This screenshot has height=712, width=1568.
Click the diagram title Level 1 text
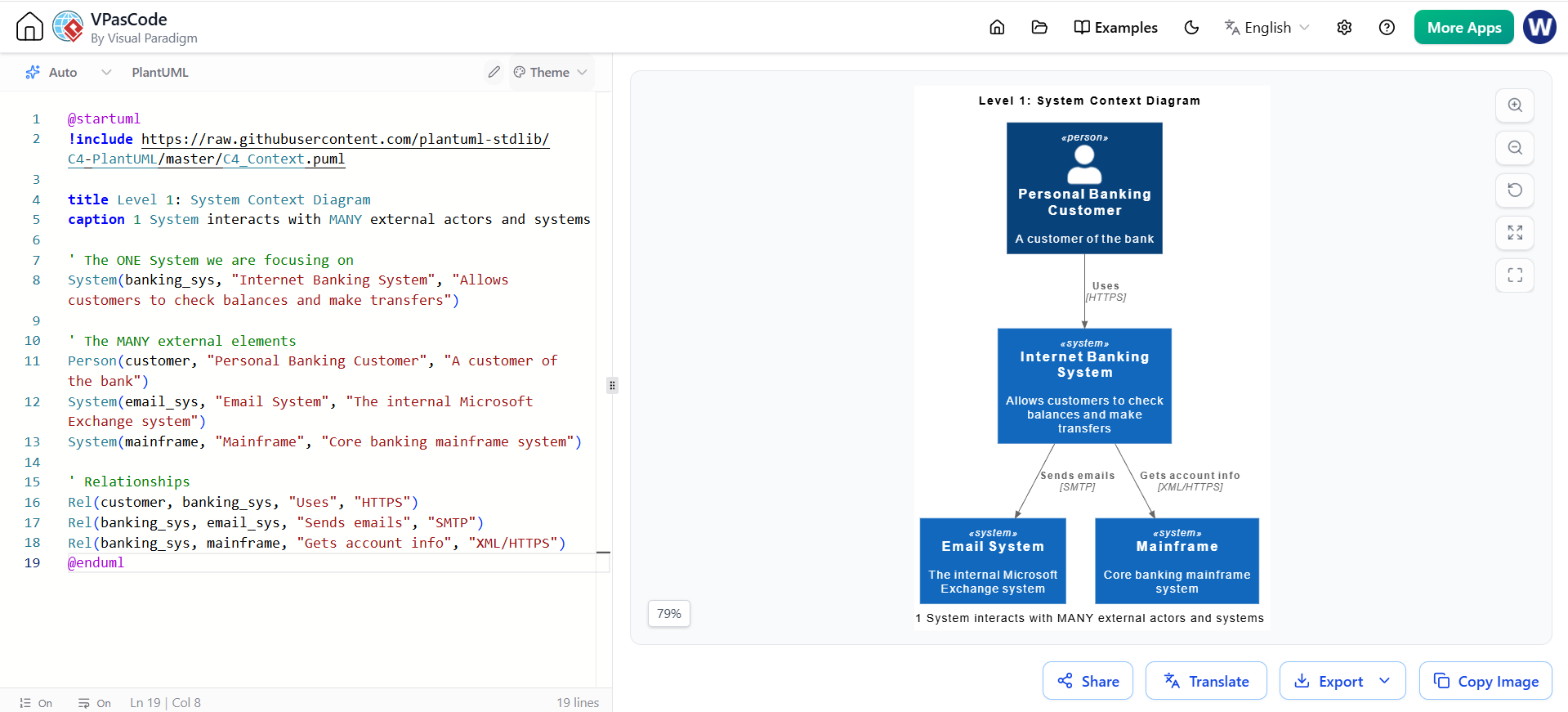1089,101
